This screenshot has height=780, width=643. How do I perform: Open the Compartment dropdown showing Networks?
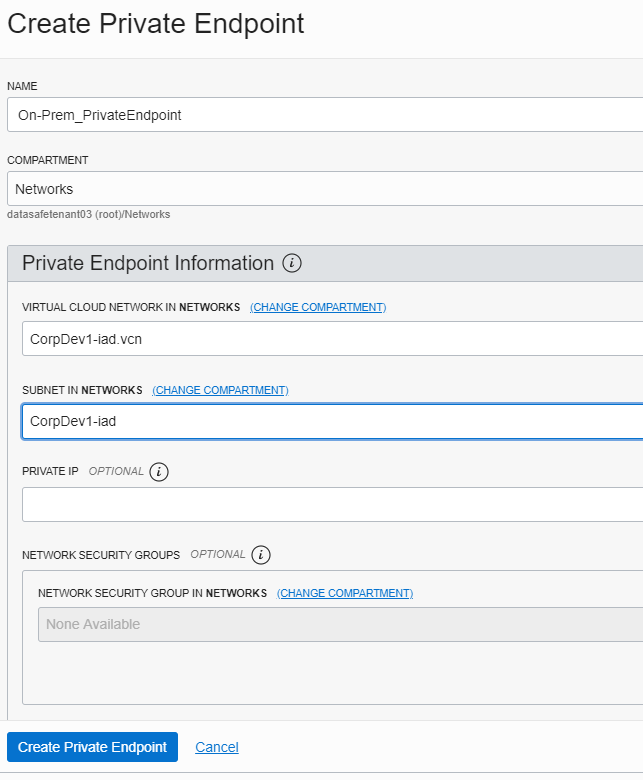pos(324,189)
